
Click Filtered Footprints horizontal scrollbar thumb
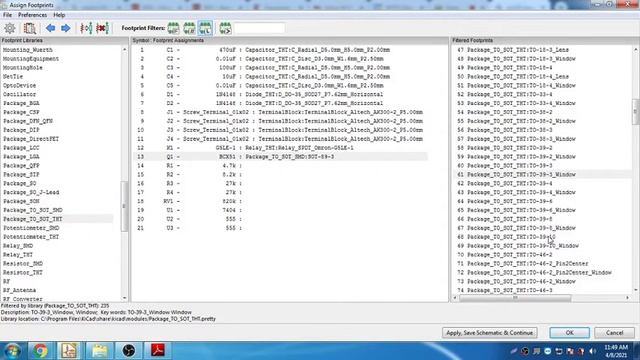pos(515,298)
